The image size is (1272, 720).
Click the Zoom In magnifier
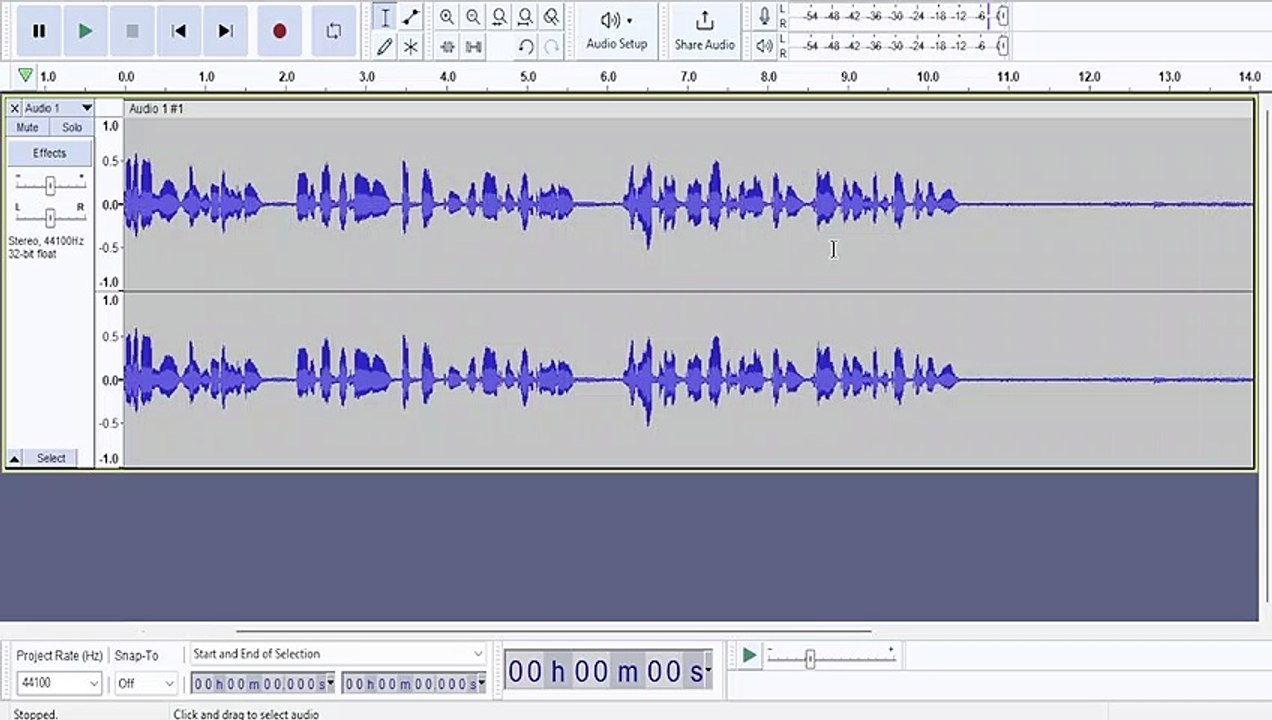pyautogui.click(x=447, y=17)
